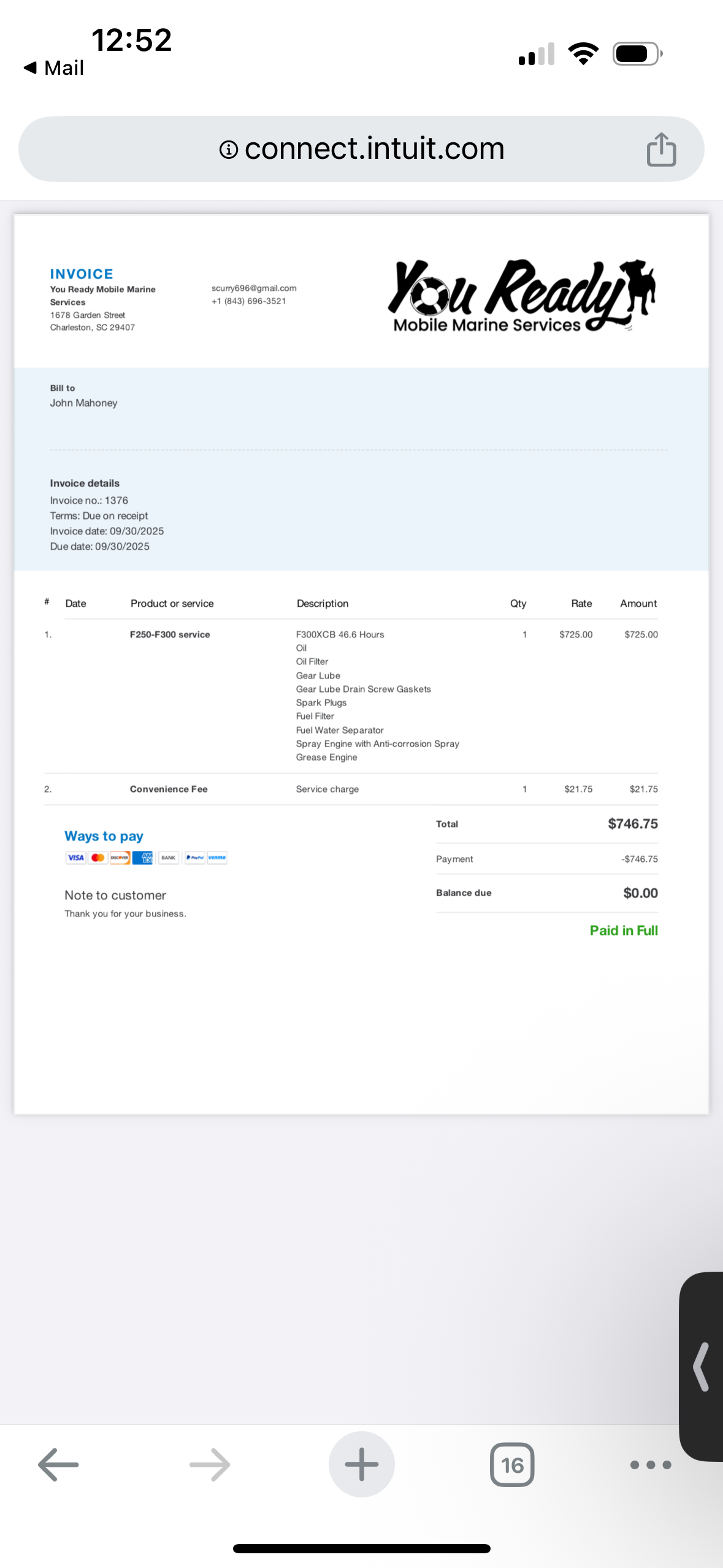The width and height of the screenshot is (723, 1568).
Task: Tap the share icon in address bar
Action: click(661, 149)
